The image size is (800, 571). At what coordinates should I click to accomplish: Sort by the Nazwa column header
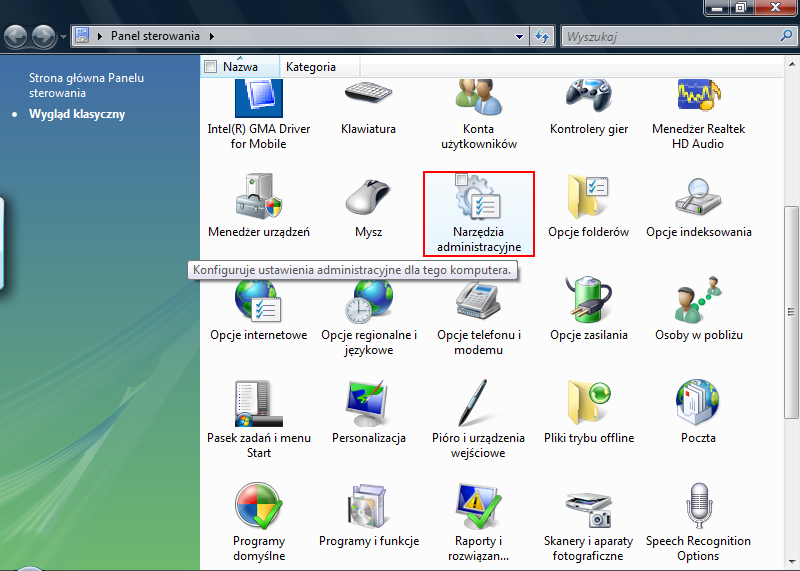tap(240, 67)
